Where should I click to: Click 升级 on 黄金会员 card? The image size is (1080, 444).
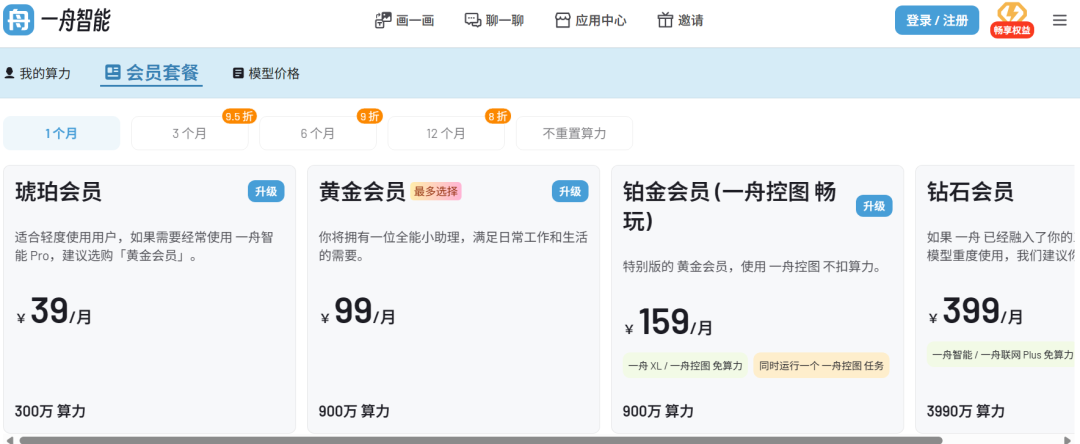[x=570, y=191]
